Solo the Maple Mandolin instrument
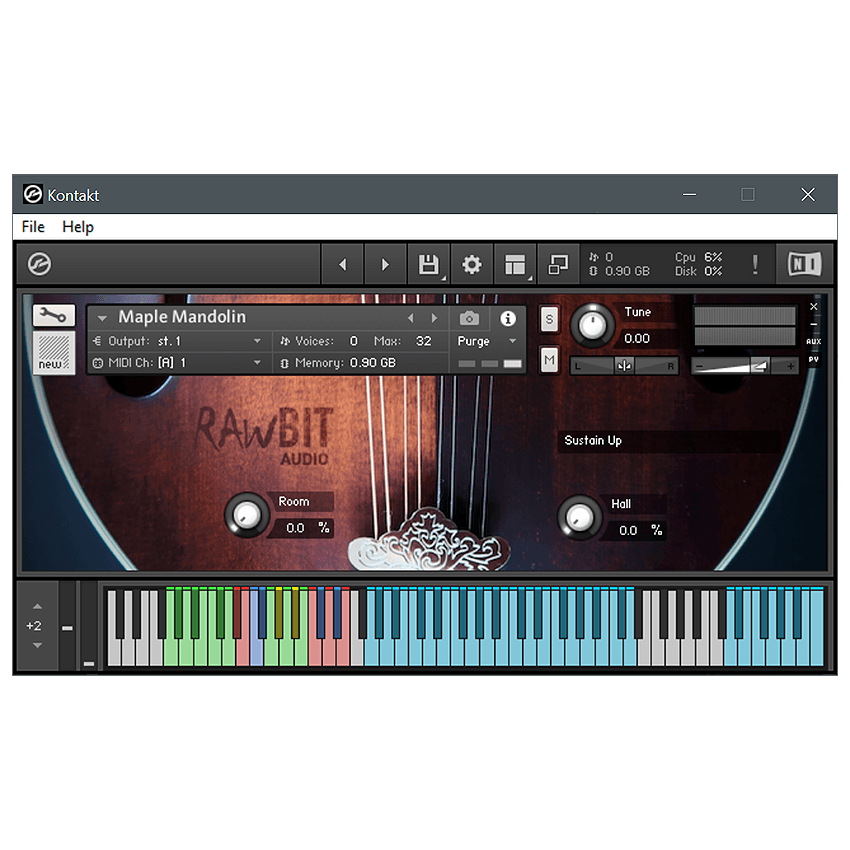 548,317
